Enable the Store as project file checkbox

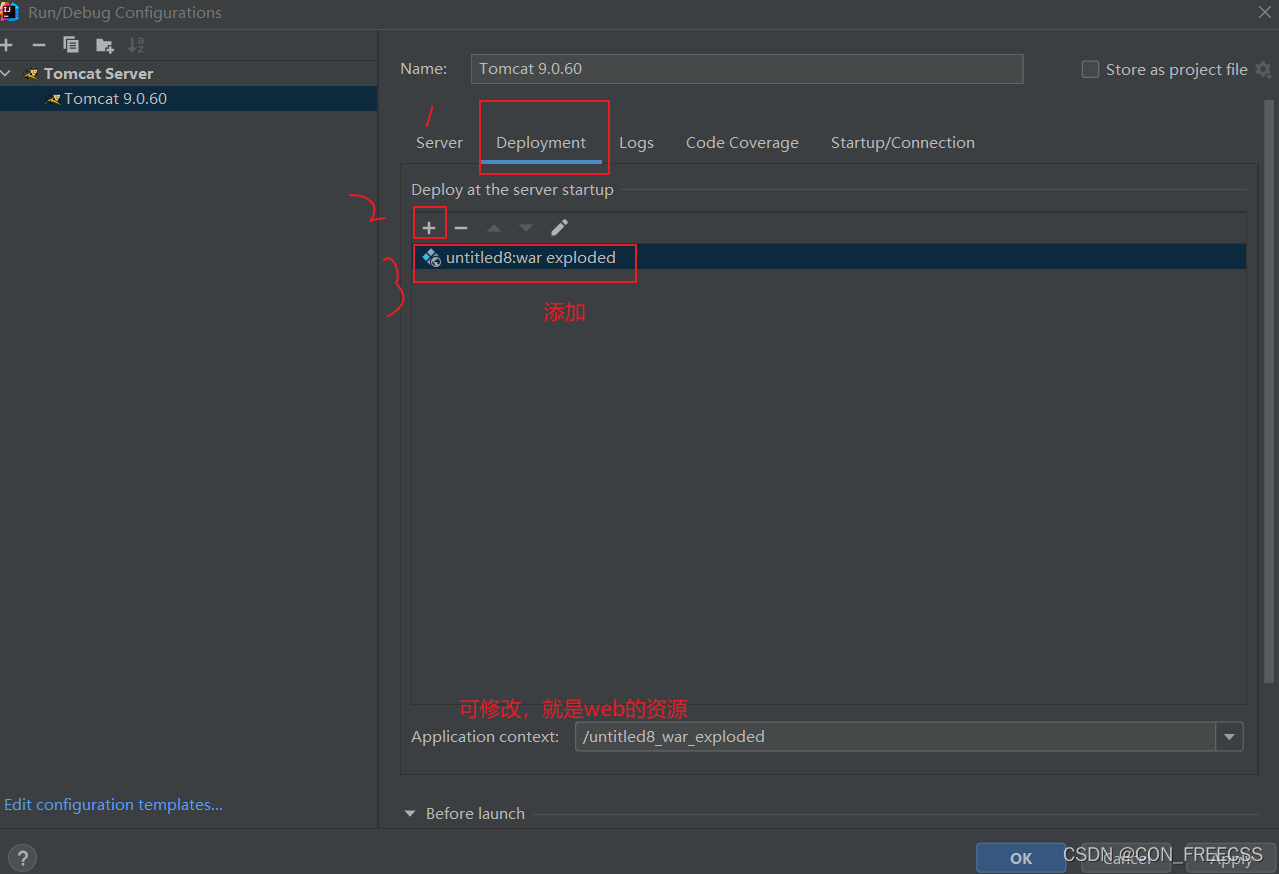1090,69
